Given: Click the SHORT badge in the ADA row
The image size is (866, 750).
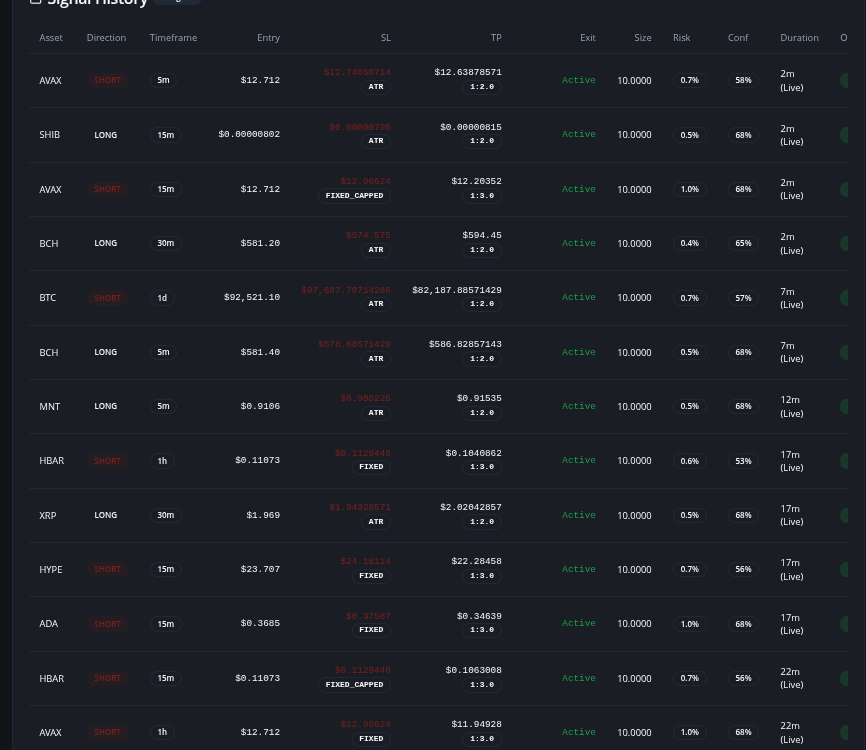Looking at the screenshot, I should pos(107,624).
